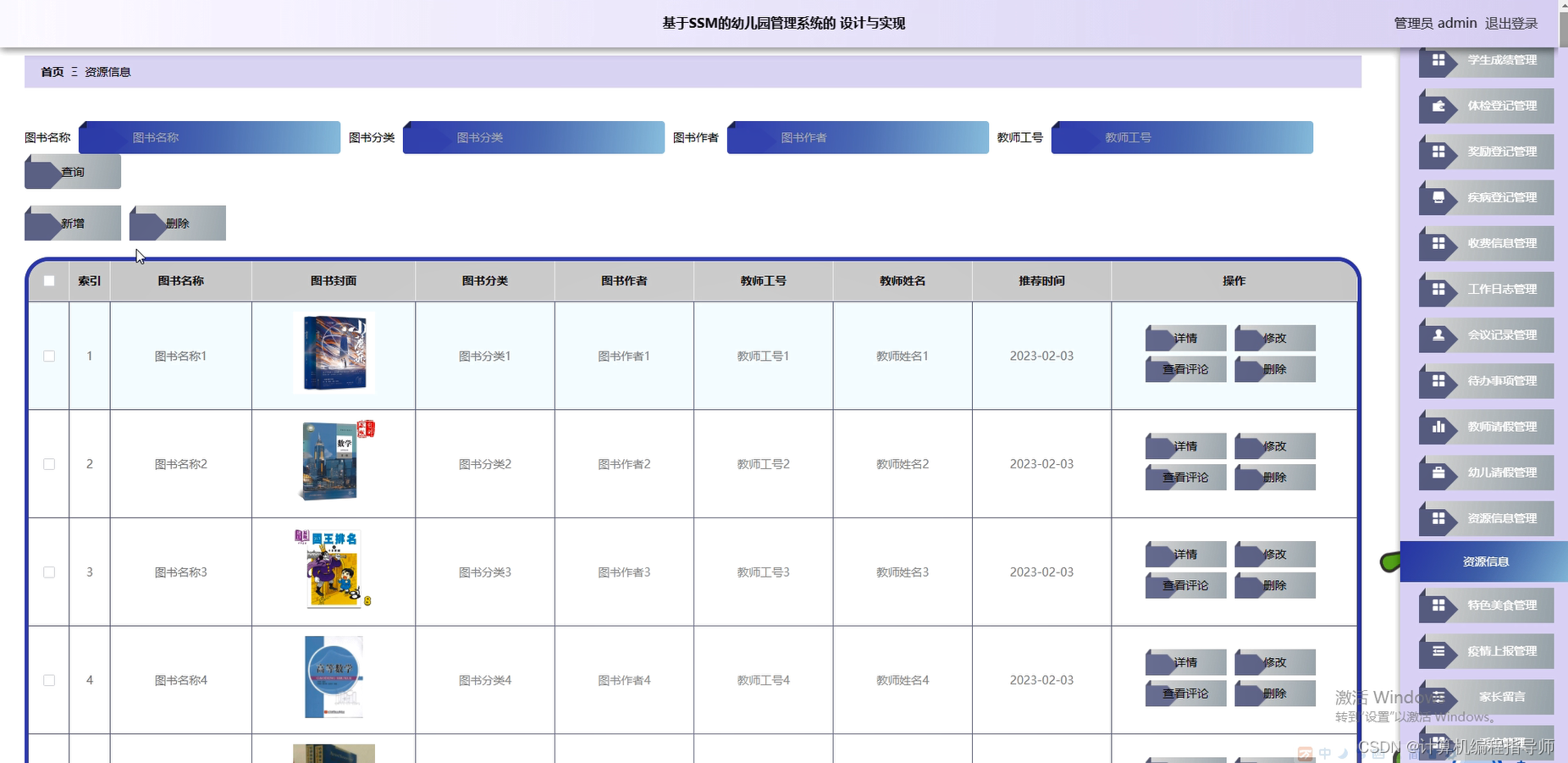Open 特色美食管理 sidebar icon
This screenshot has width=1568, height=763.
click(1438, 605)
